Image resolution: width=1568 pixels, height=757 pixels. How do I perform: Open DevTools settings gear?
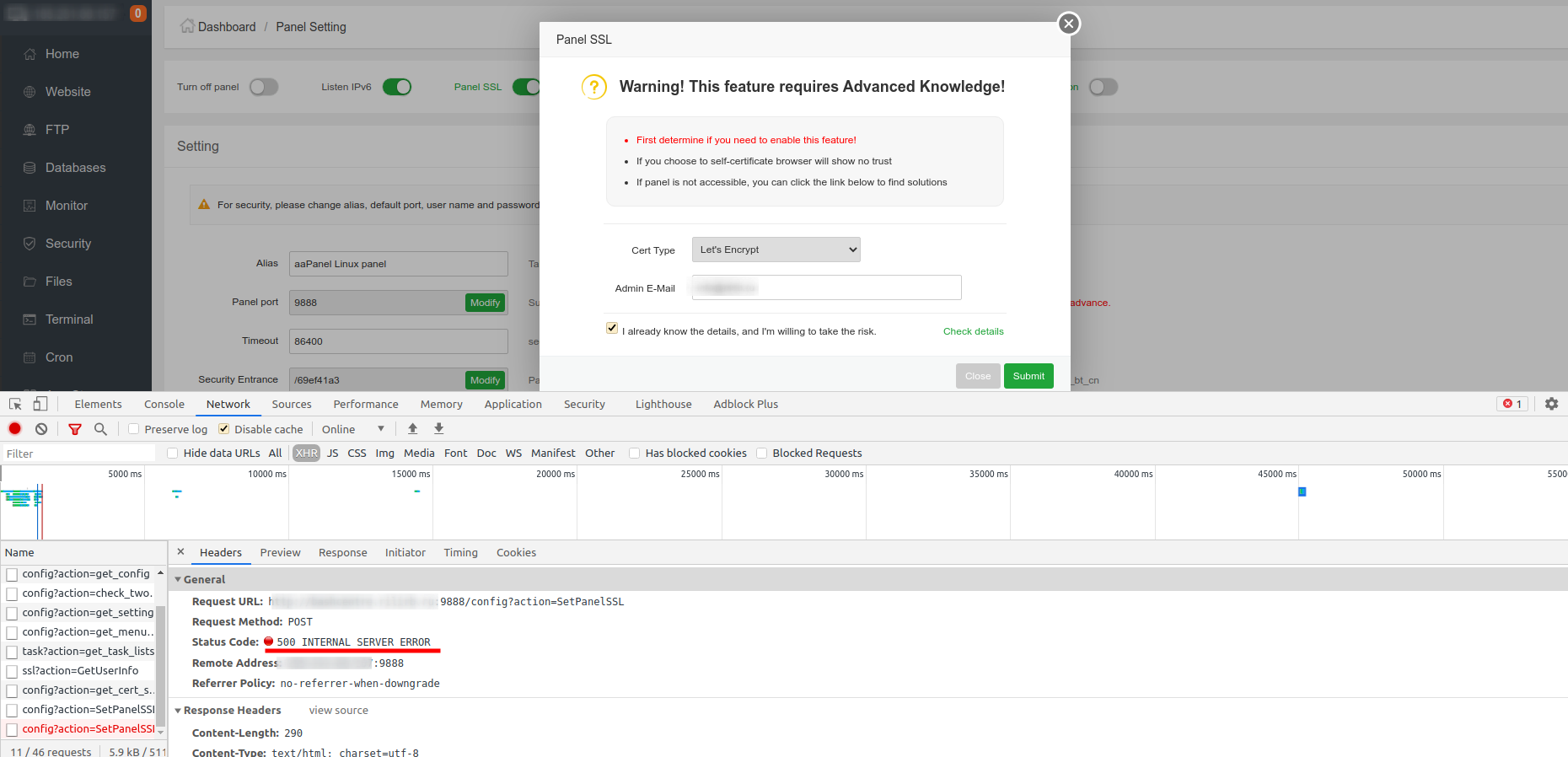(x=1551, y=404)
